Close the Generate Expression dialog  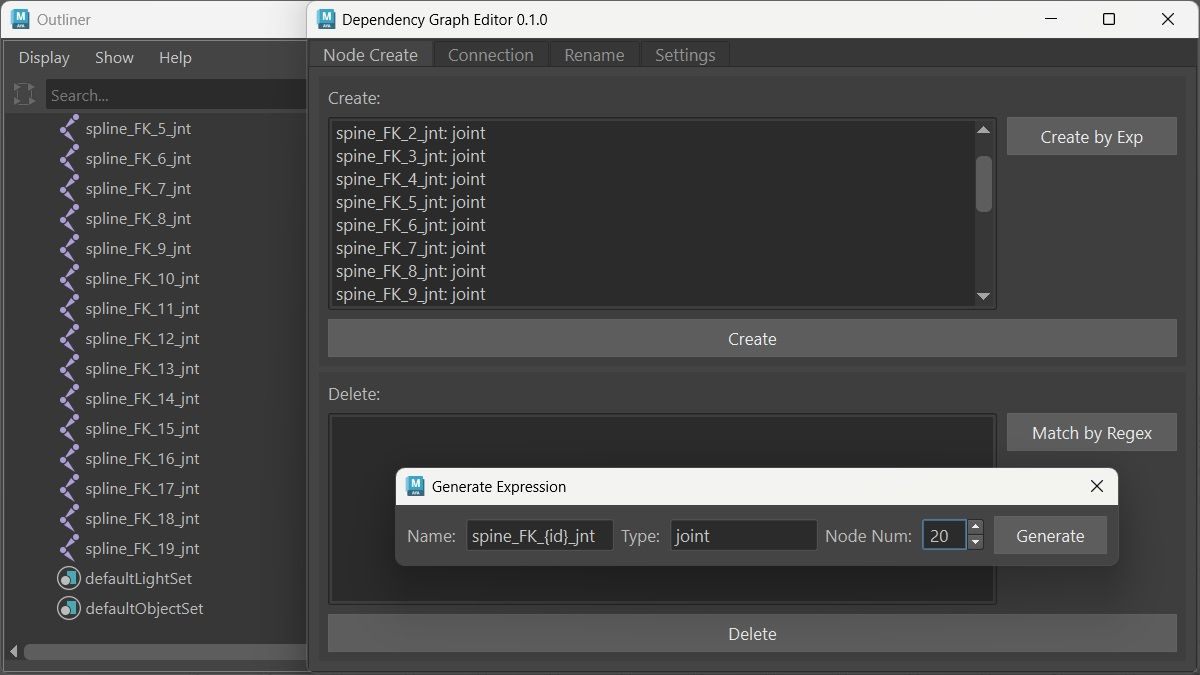1097,486
